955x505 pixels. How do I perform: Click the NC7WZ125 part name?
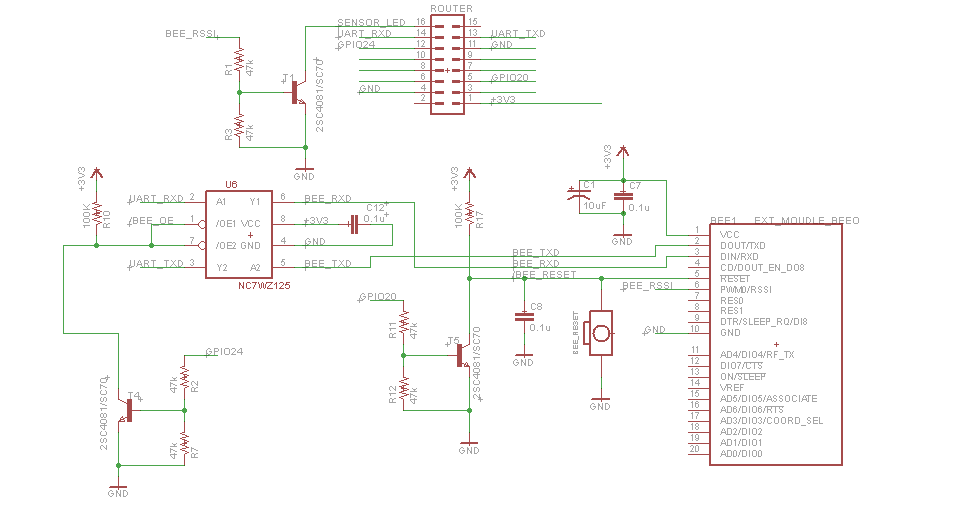[264, 285]
